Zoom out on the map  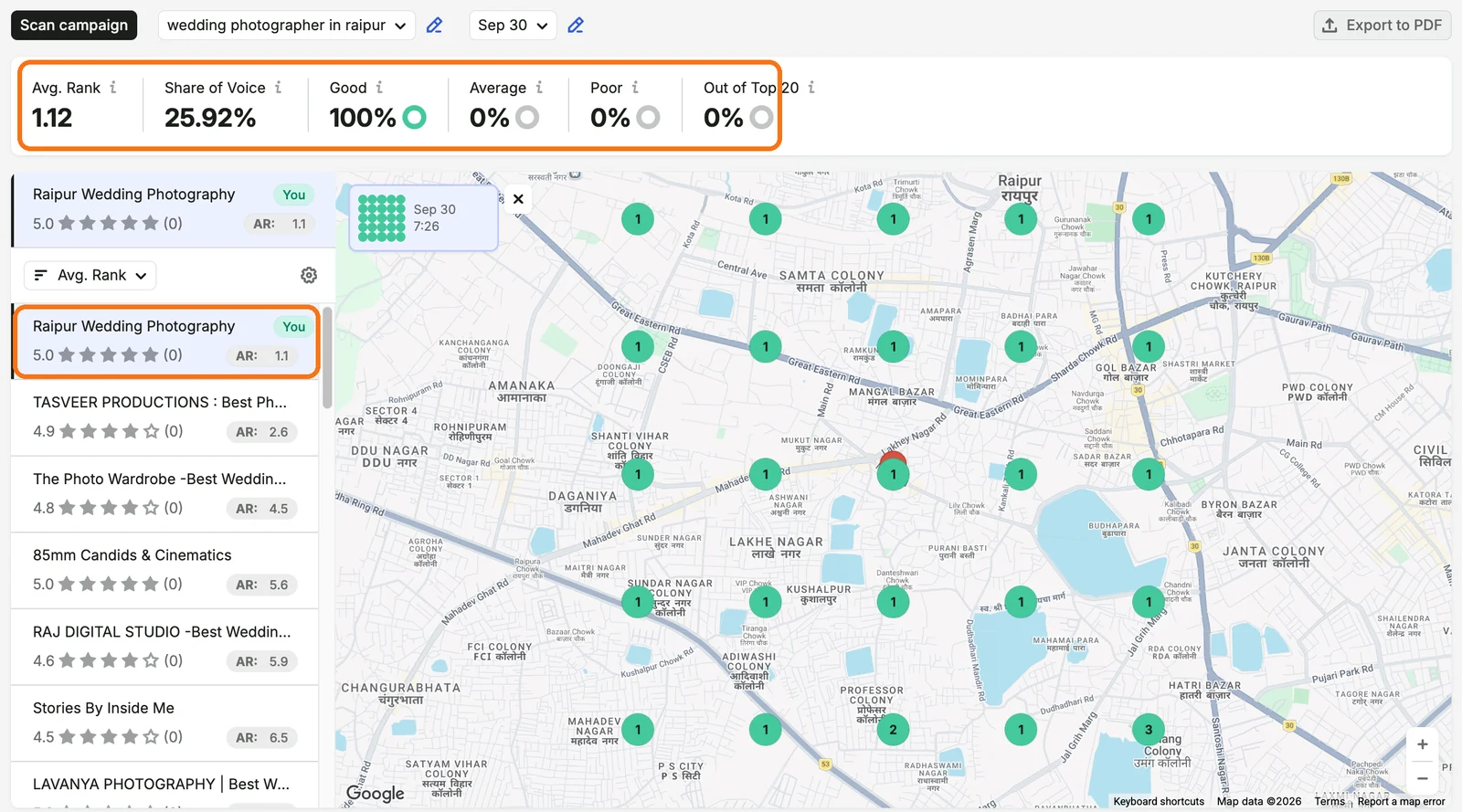(1422, 778)
